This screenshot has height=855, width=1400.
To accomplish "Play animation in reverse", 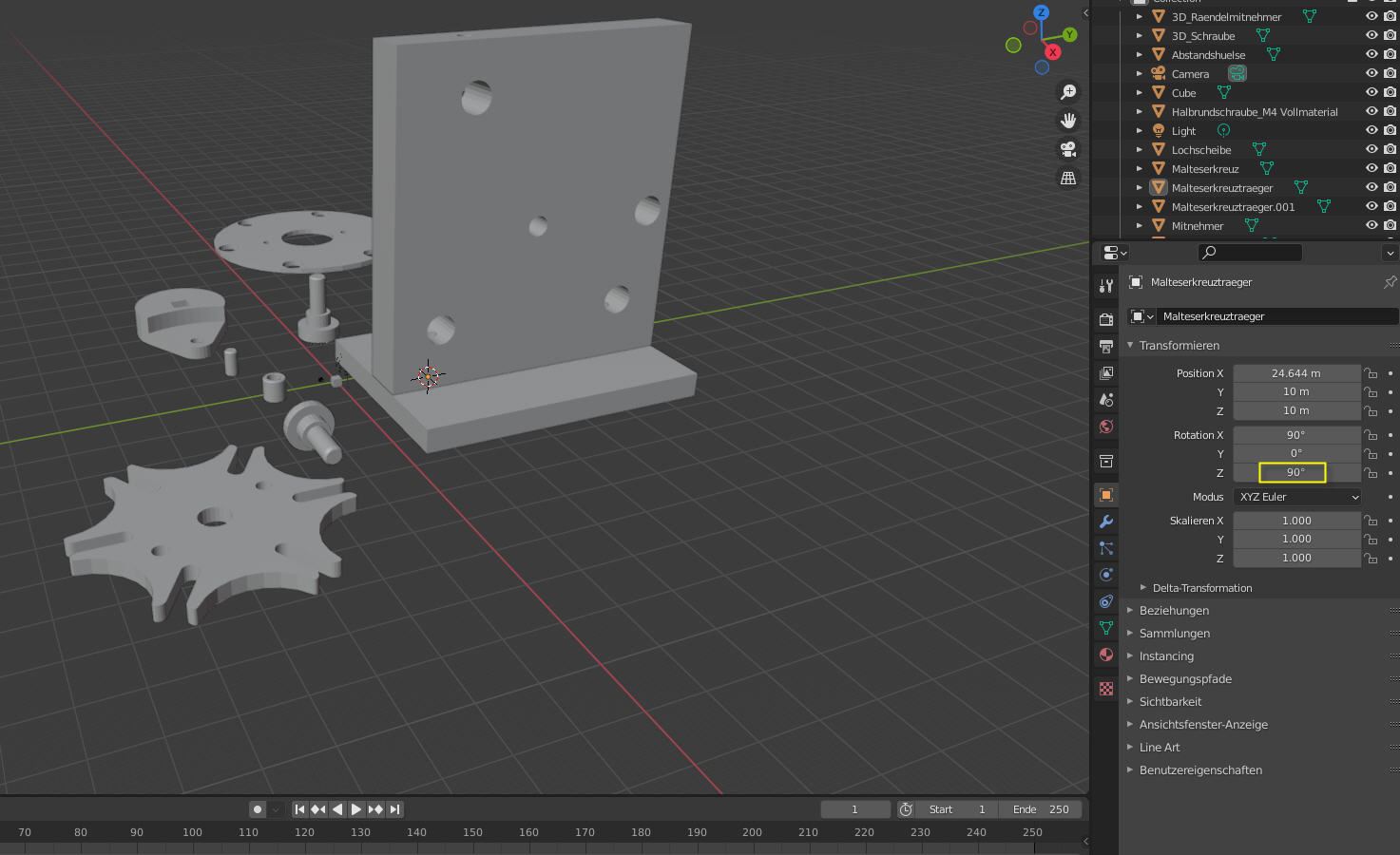I will 337,809.
